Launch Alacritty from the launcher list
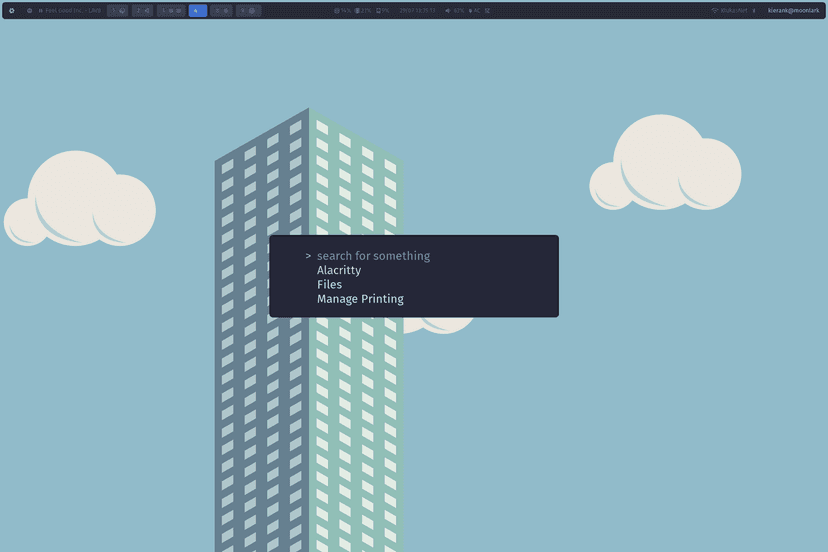The image size is (828, 552). coord(339,270)
